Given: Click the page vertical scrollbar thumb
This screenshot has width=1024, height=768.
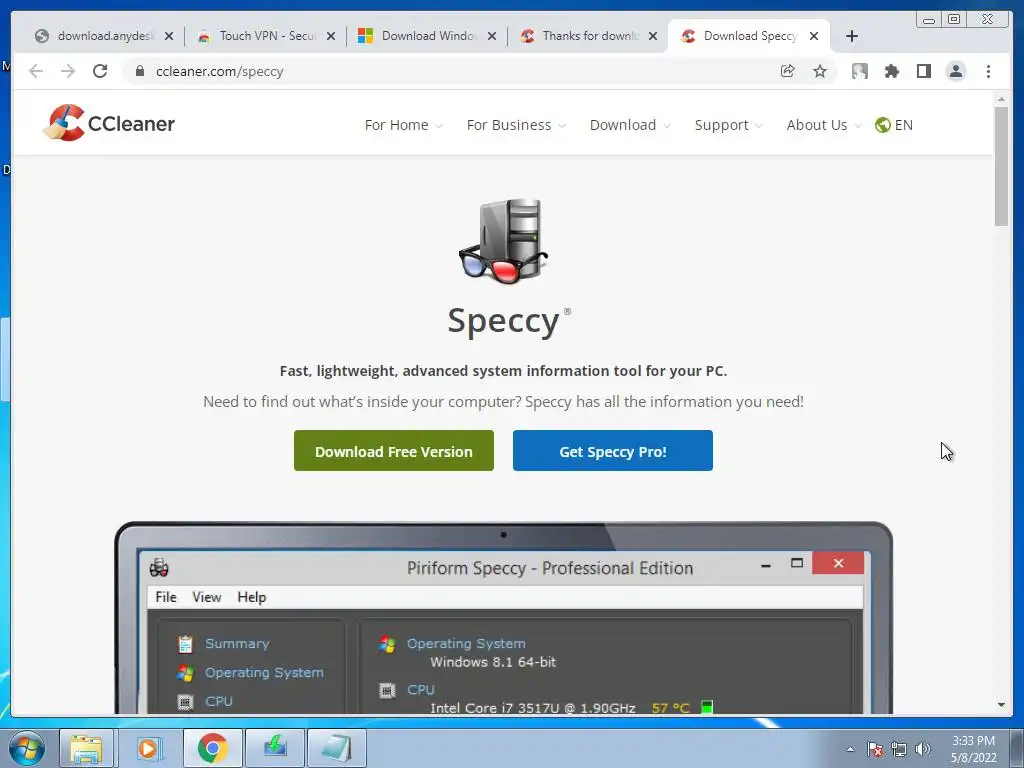Looking at the screenshot, I should tap(1001, 167).
